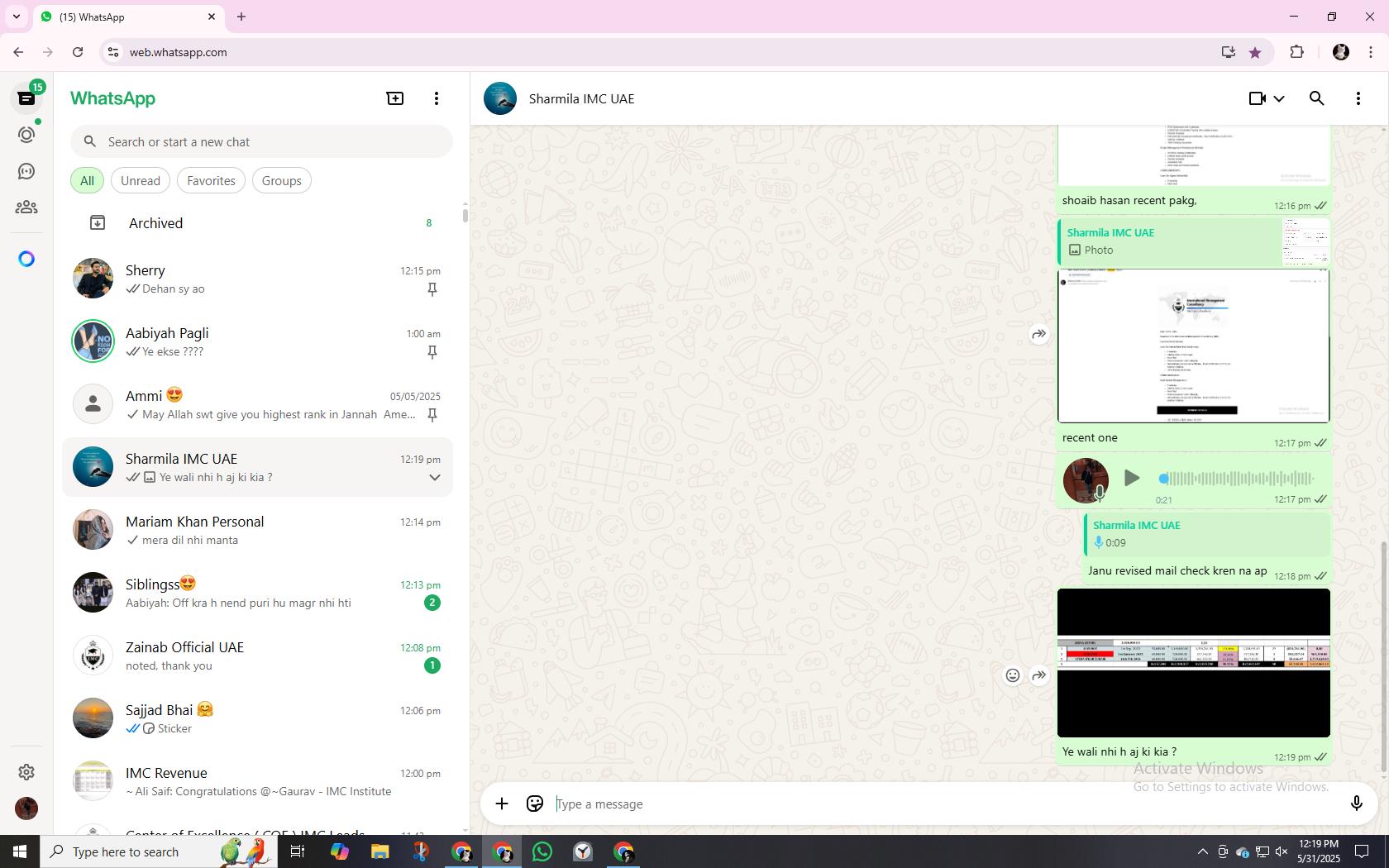1389x868 pixels.
Task: Open the Meta AI circle icon
Action: coord(26,259)
